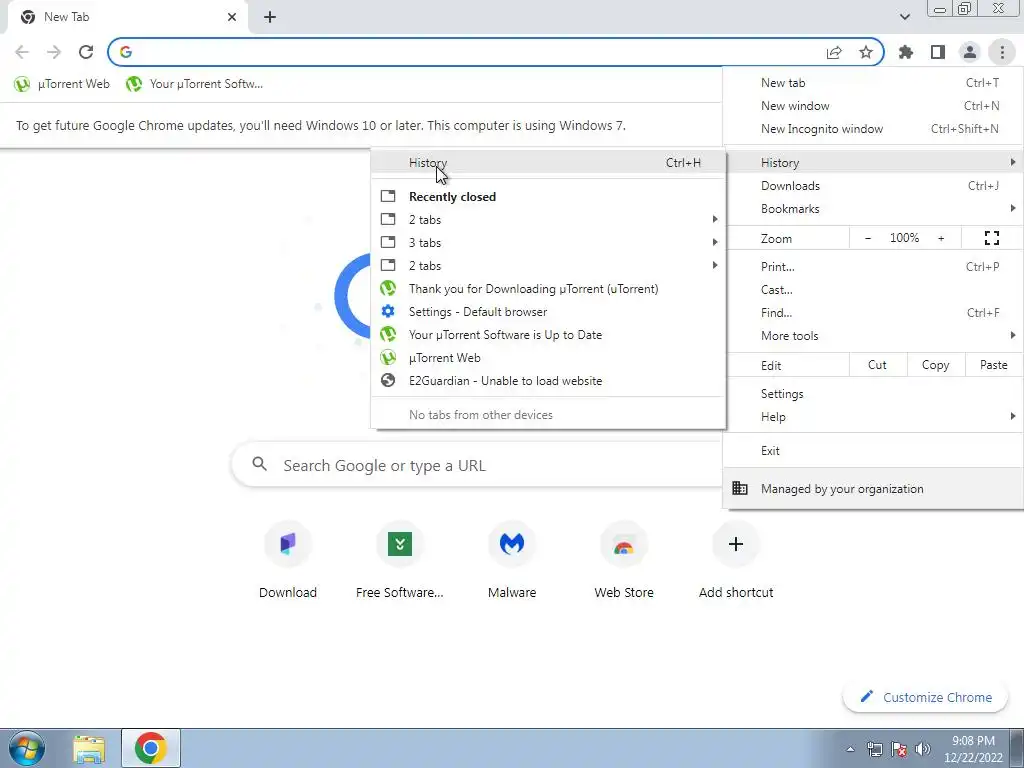1024x768 pixels.
Task: Click the three-dot Chrome menu button
Action: (1002, 52)
